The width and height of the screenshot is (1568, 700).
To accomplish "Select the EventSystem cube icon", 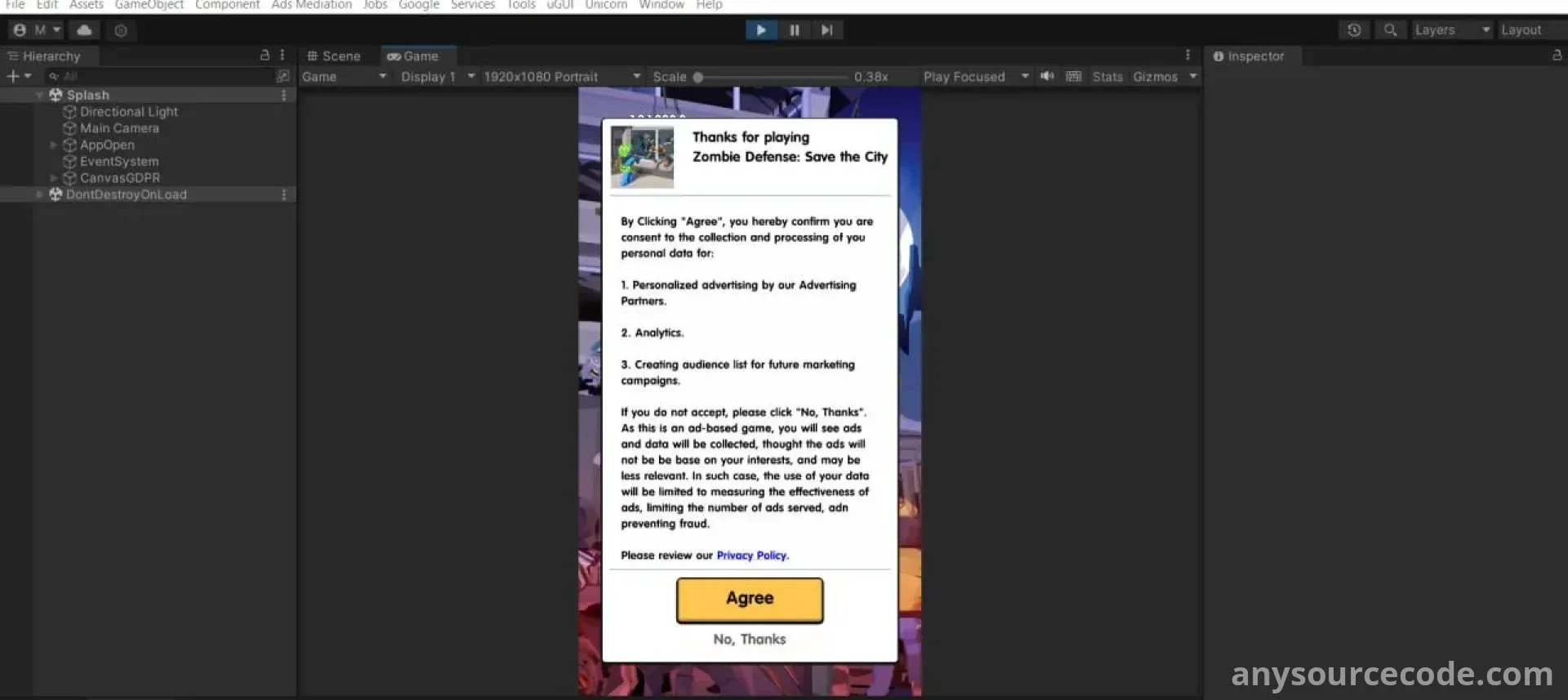I will (x=69, y=162).
